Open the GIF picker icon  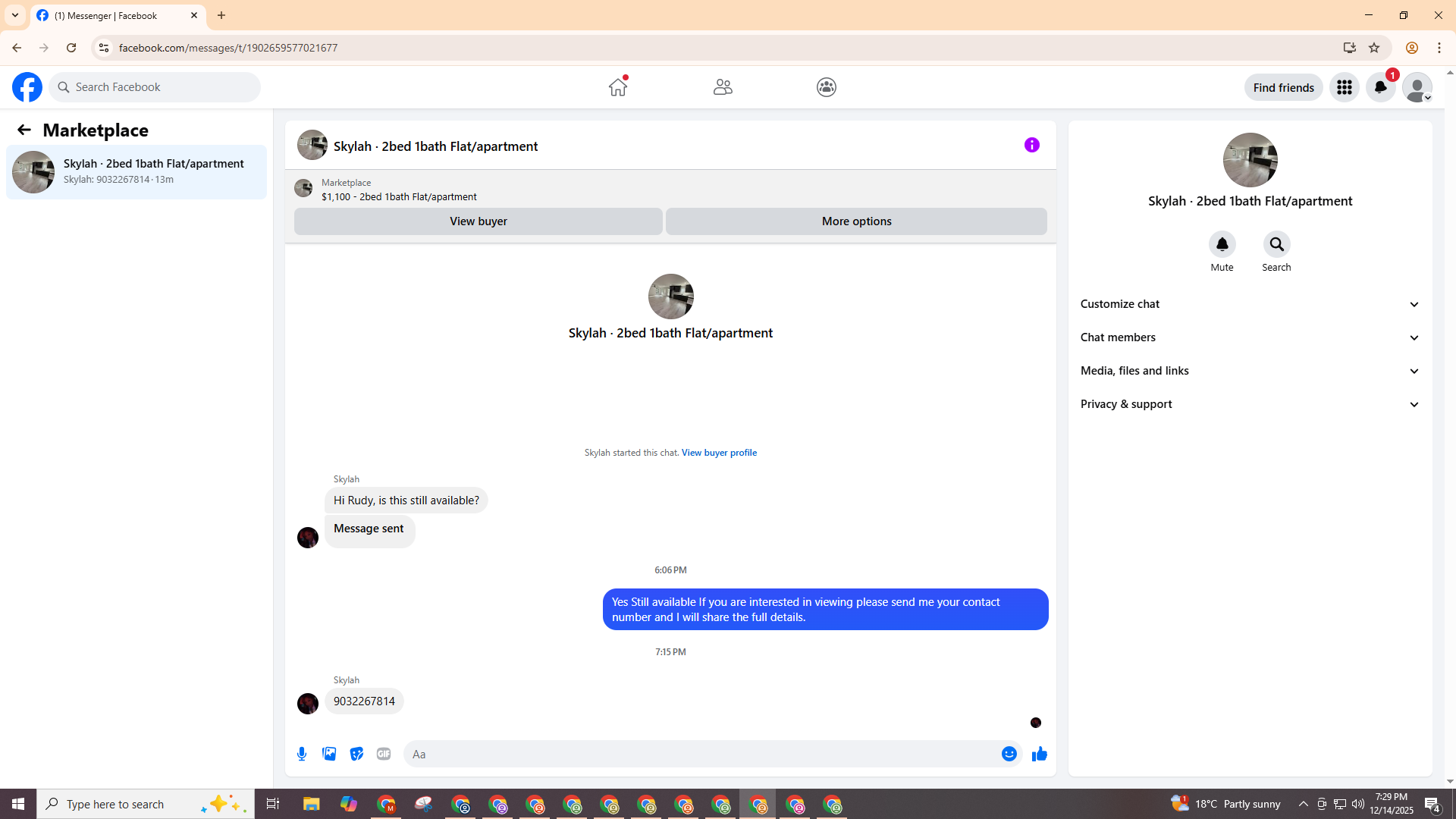(x=384, y=754)
